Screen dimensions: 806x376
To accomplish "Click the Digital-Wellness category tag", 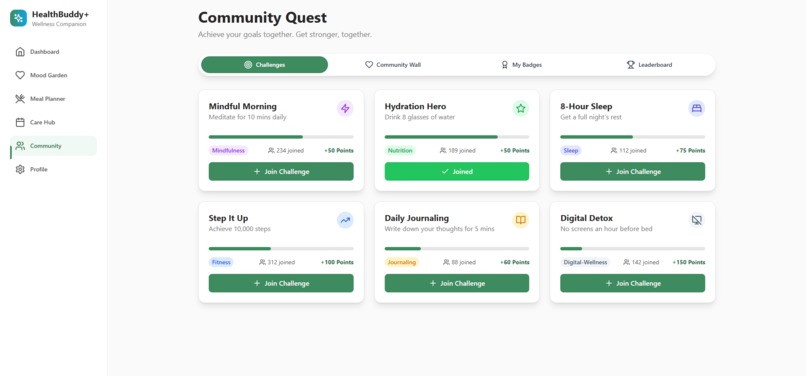I will tap(585, 262).
